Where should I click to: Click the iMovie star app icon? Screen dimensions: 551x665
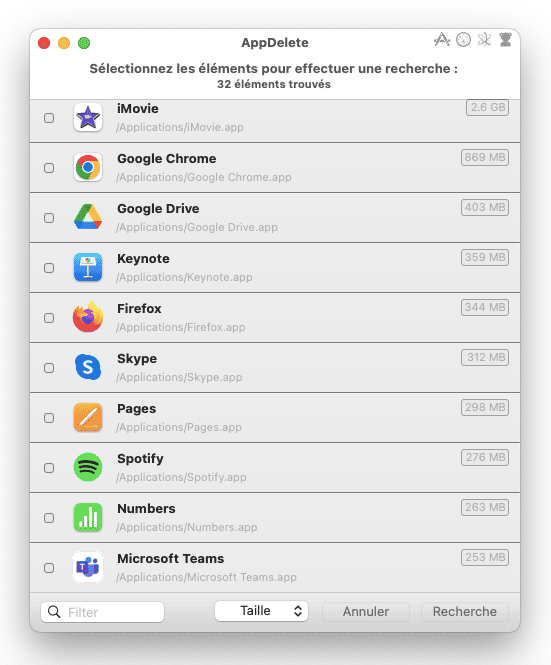(x=88, y=117)
